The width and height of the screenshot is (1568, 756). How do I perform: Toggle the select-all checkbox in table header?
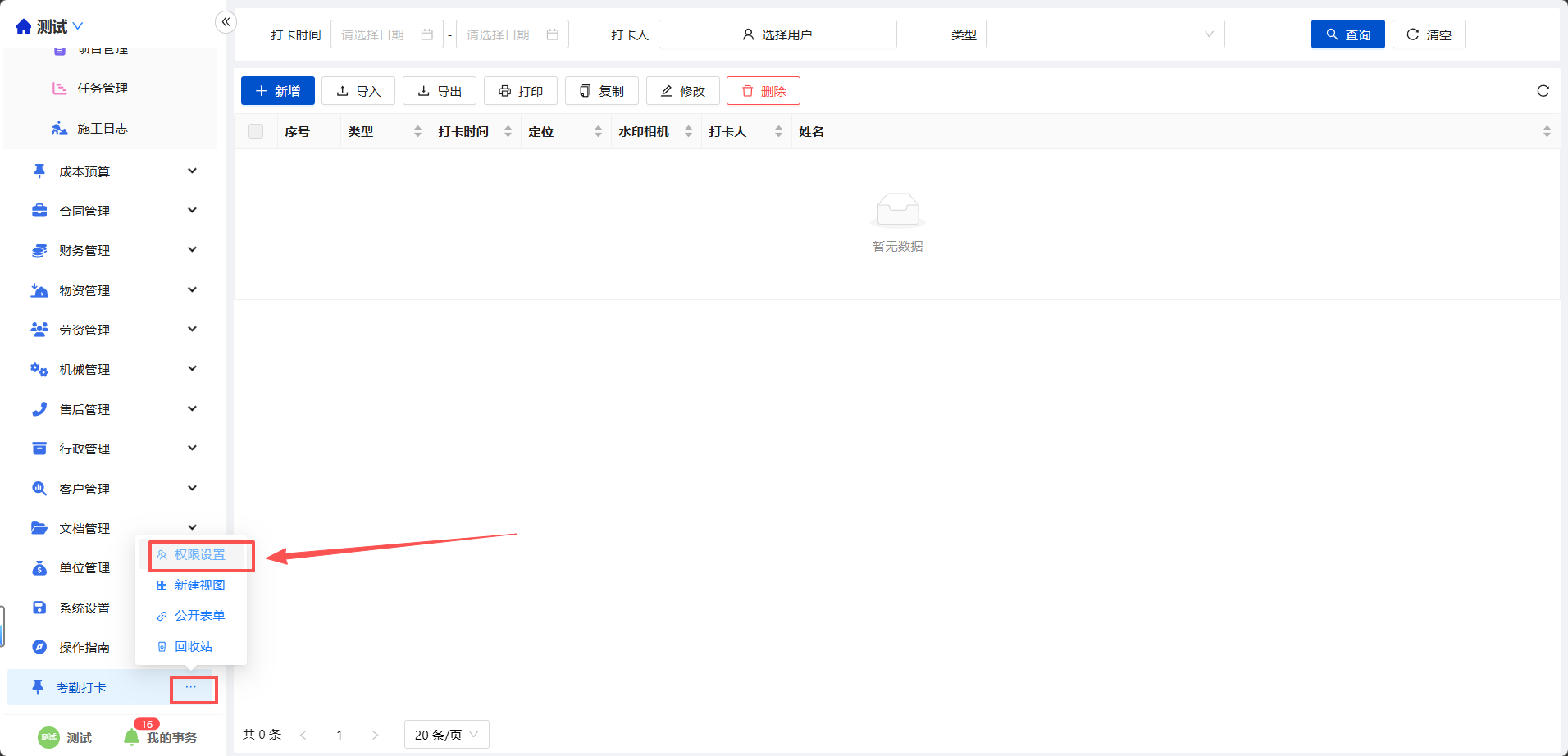click(256, 131)
